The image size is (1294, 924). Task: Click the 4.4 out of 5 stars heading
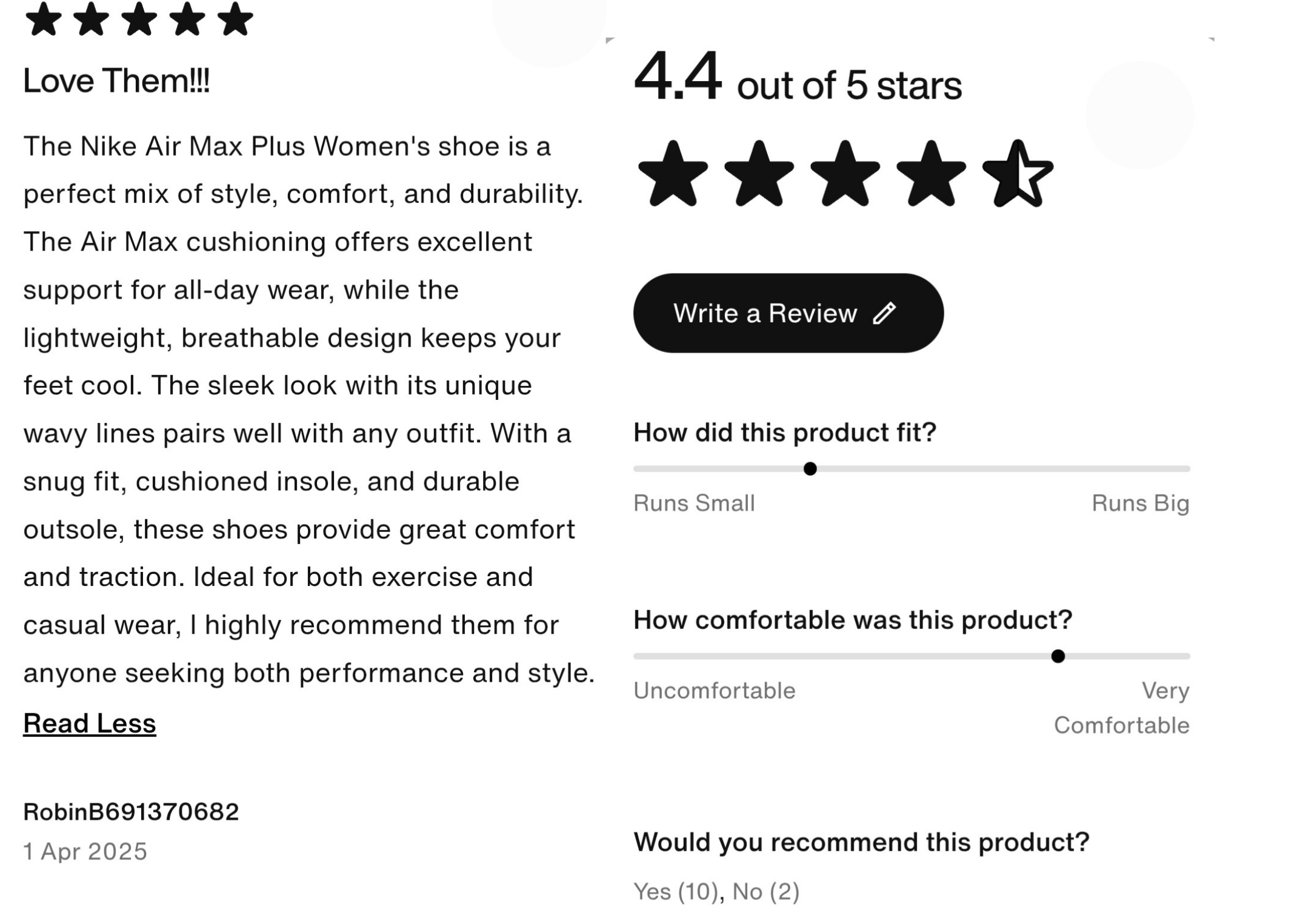[x=798, y=79]
